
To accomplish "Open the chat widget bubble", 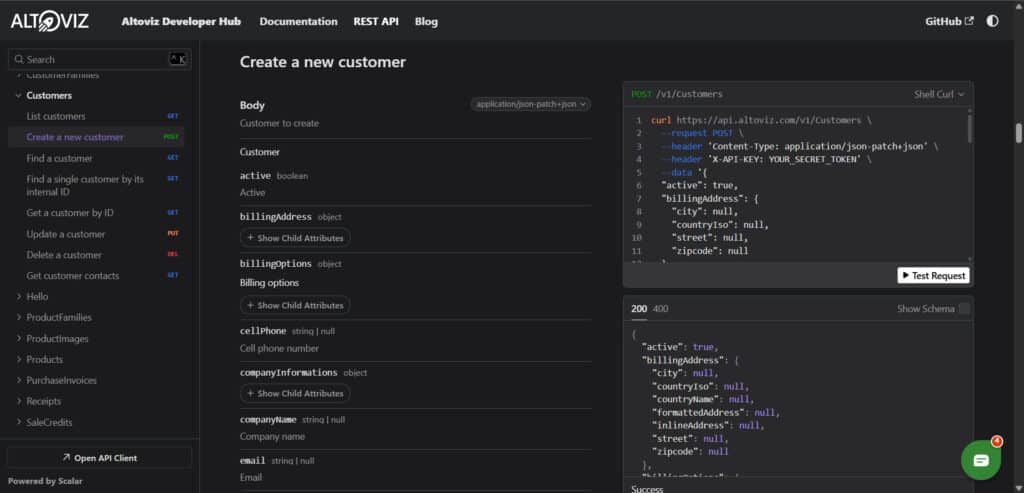I will 980,460.
